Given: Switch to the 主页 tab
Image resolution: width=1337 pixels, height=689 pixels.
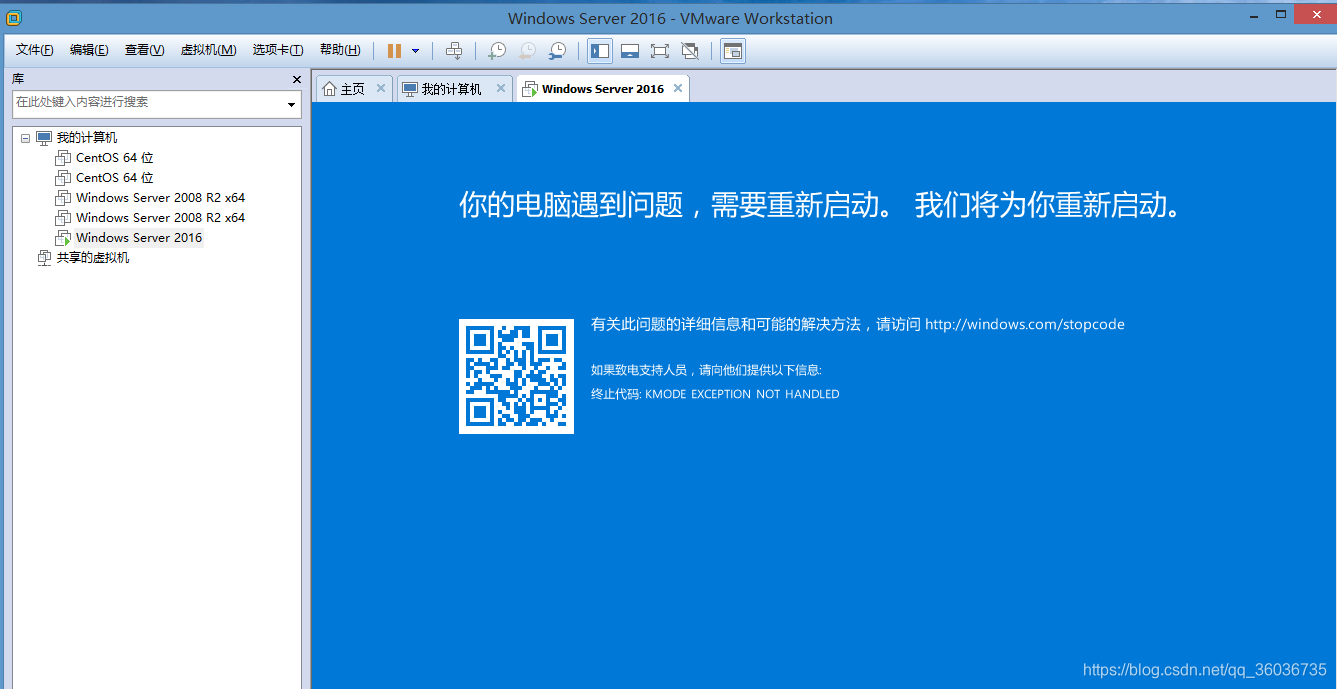Looking at the screenshot, I should 352,89.
